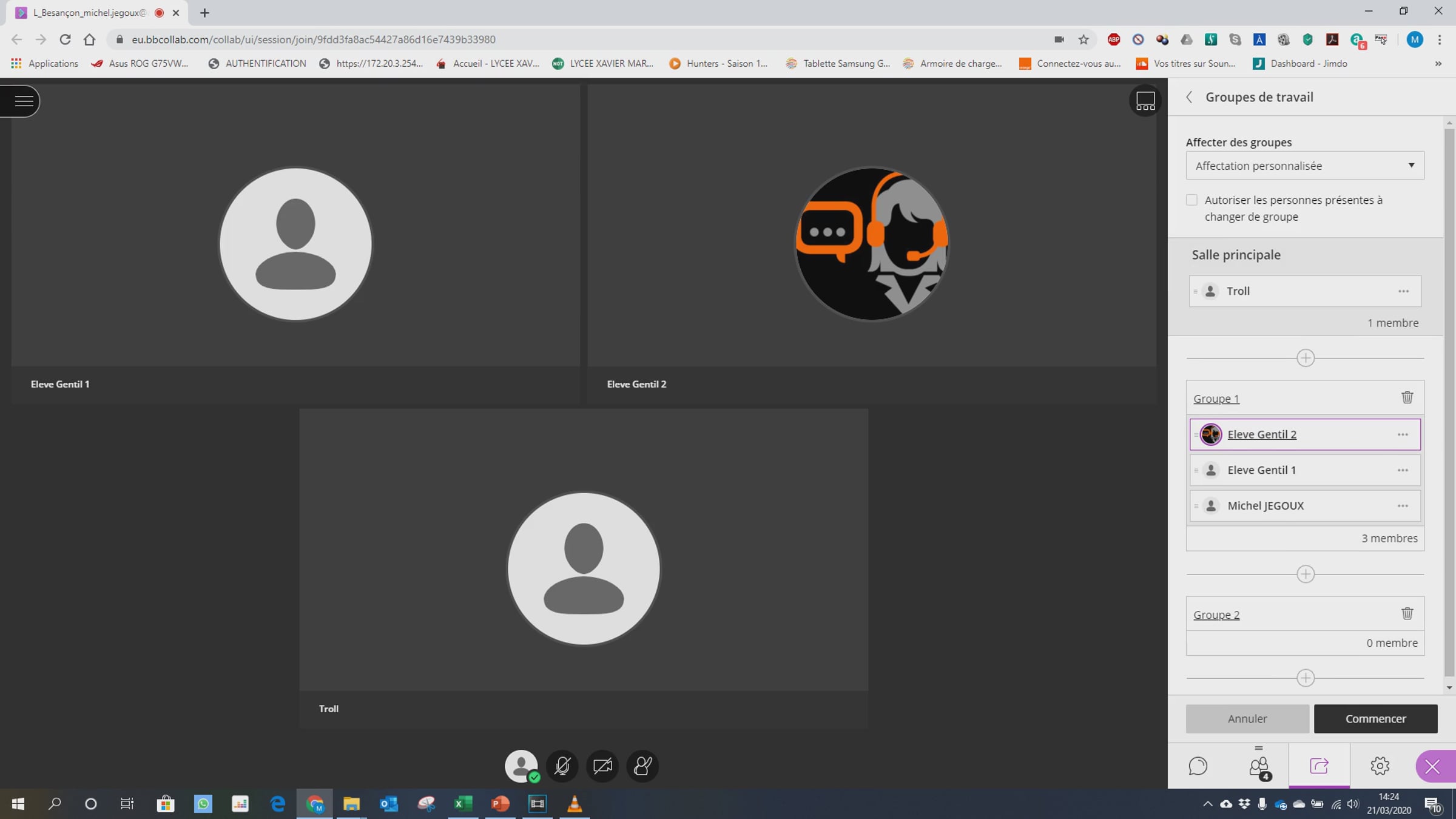1456x819 pixels.
Task: Open options menu for Michel JEGOUX
Action: [x=1403, y=506]
